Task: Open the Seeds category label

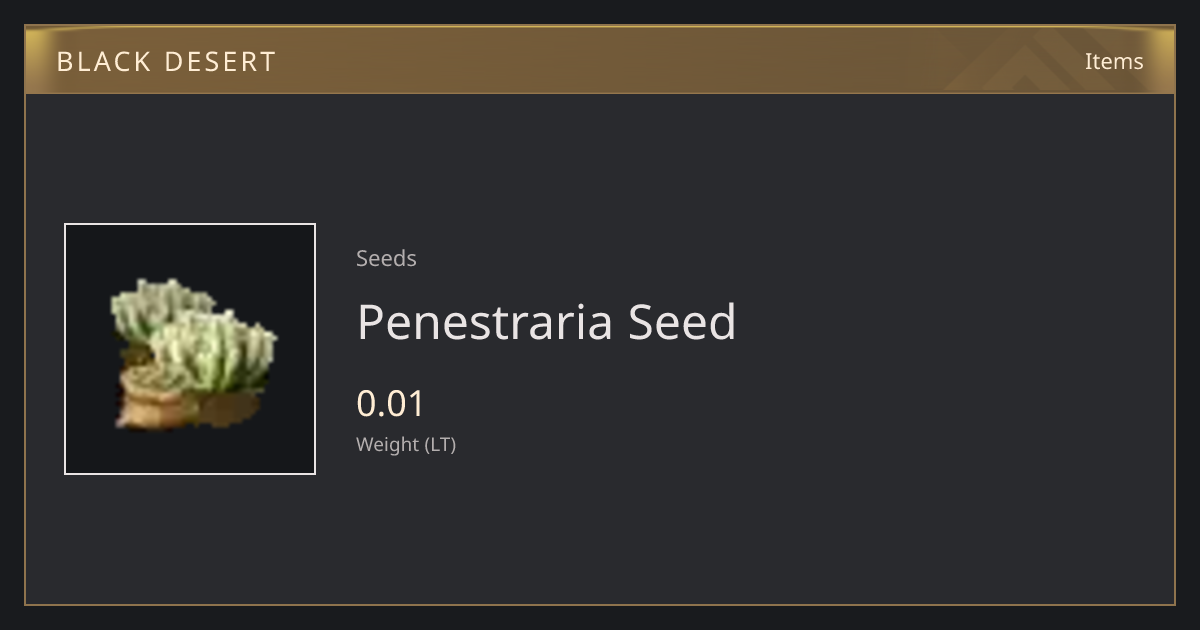Action: (386, 258)
